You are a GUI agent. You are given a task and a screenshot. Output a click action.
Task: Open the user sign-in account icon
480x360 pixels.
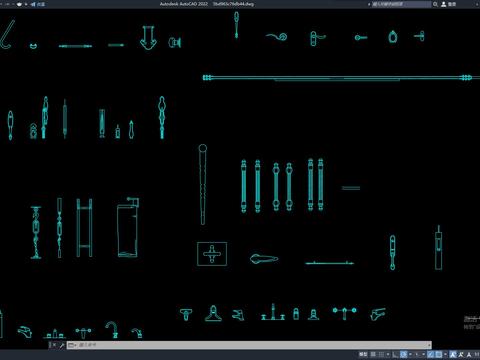(444, 4)
